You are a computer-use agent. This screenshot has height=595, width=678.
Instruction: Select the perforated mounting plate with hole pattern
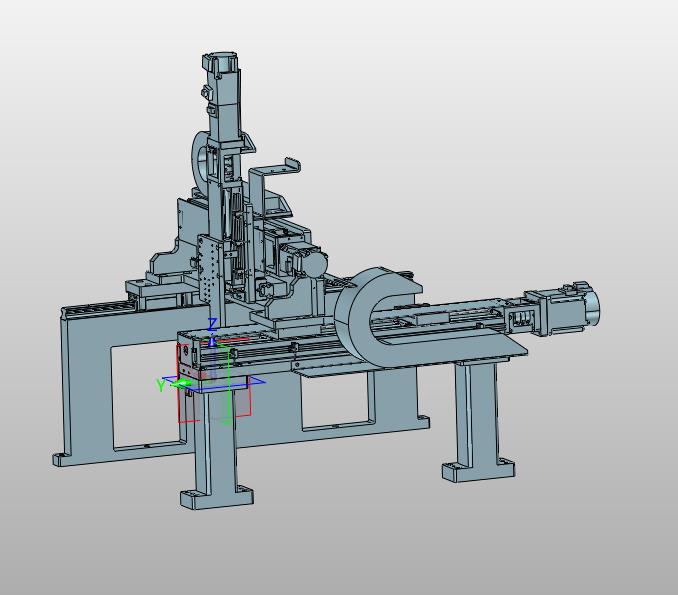(x=210, y=272)
